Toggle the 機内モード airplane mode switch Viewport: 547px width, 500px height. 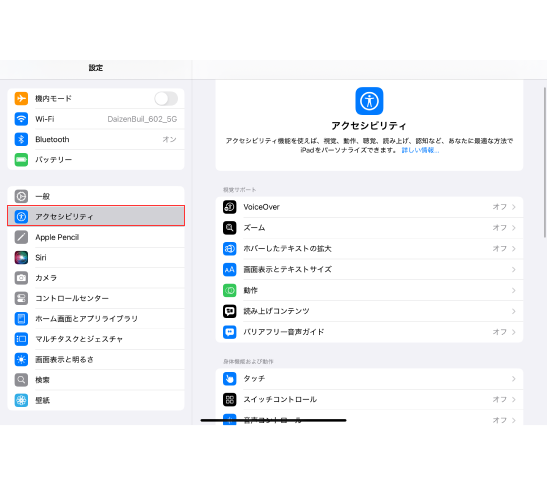[x=166, y=99]
